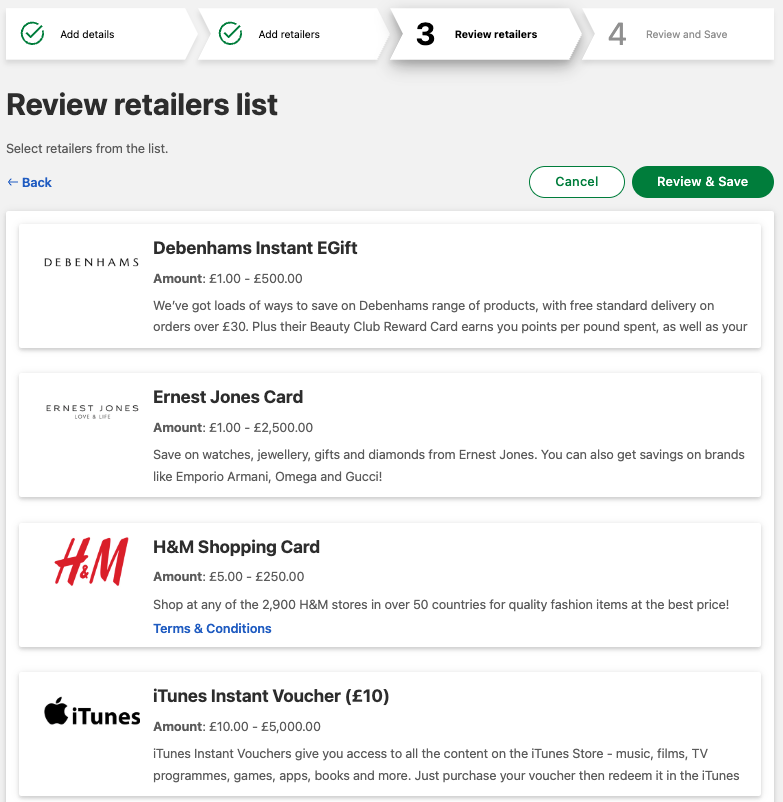Select the H&M Shopping Card title
This screenshot has height=802, width=783.
[236, 547]
